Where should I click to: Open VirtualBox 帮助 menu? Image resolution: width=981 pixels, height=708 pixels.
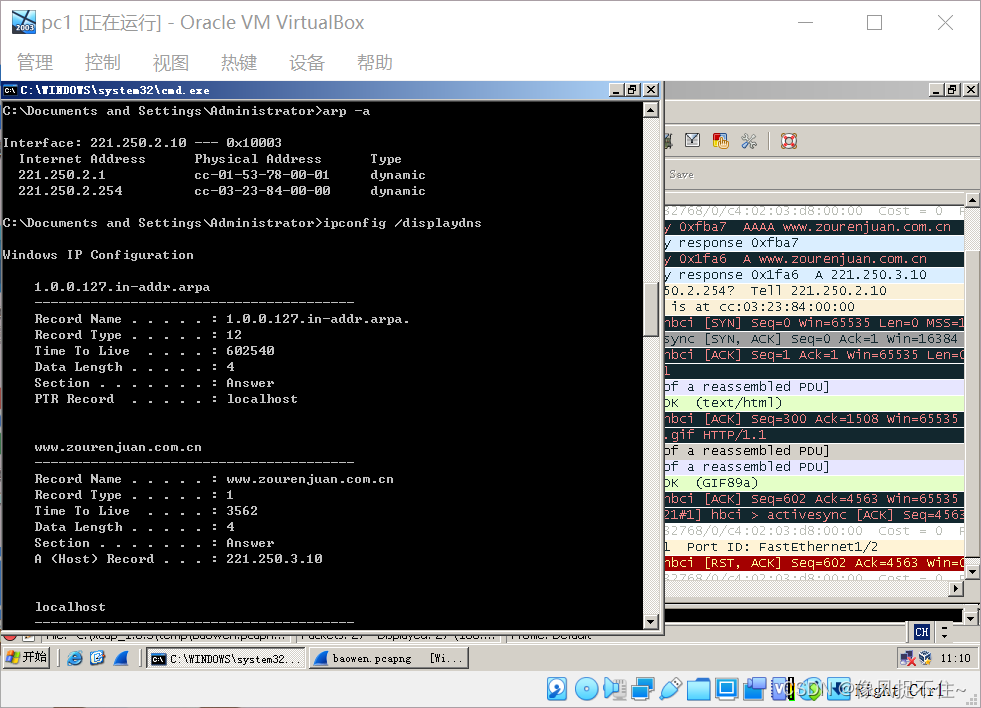(375, 63)
